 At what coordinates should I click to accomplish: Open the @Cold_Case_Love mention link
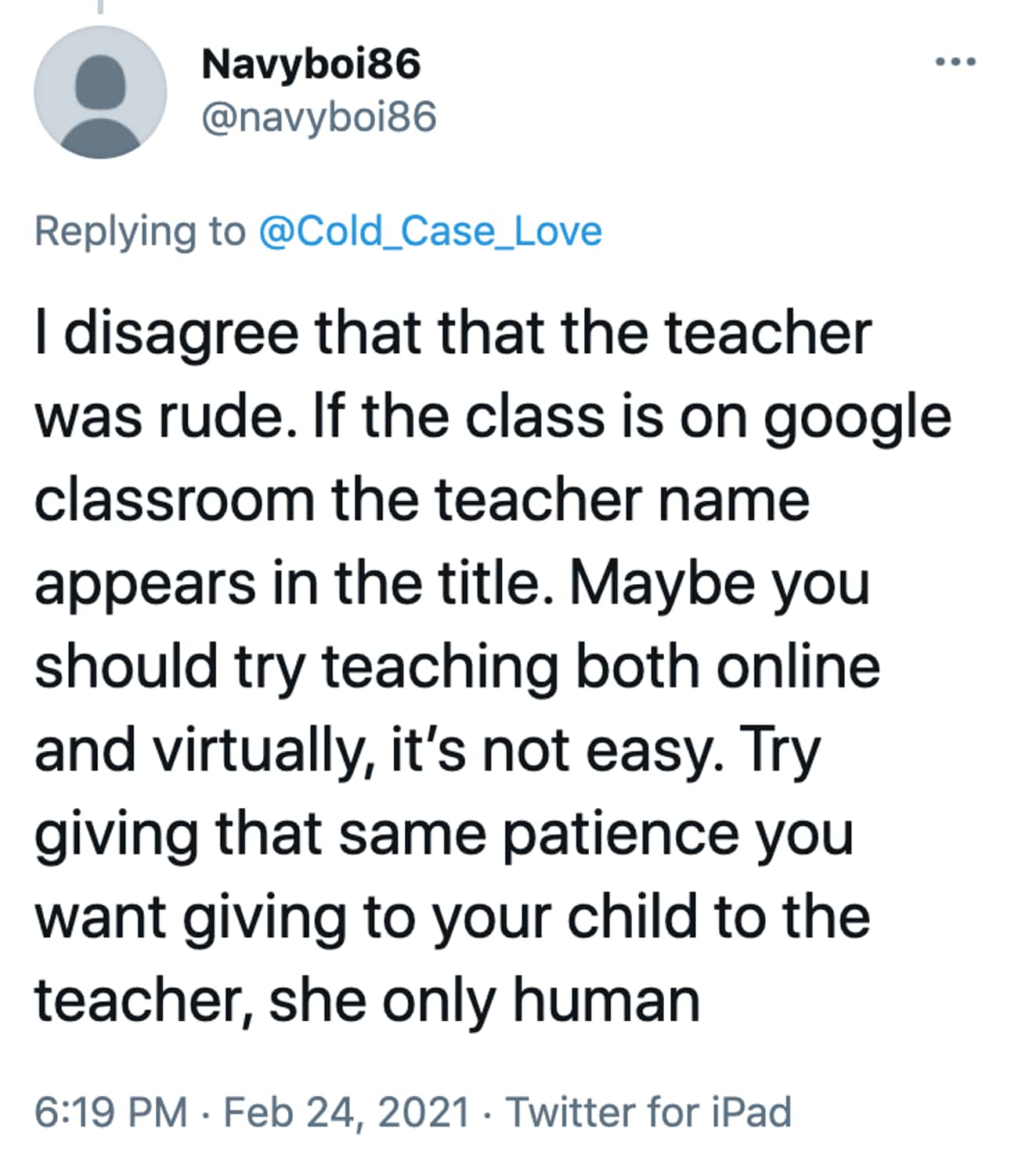430,232
